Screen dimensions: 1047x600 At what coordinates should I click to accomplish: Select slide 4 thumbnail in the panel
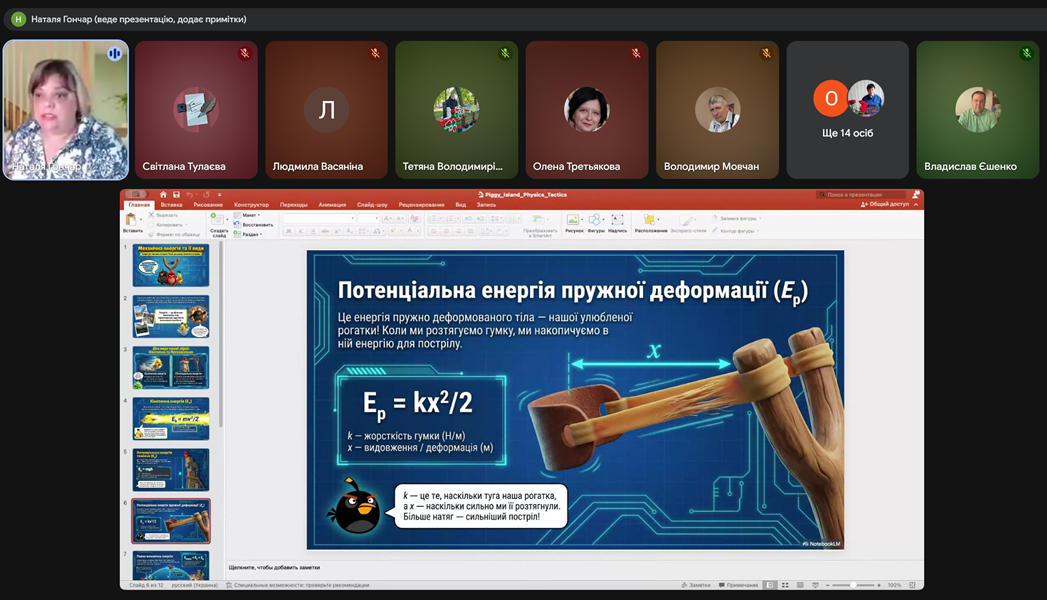(x=170, y=418)
